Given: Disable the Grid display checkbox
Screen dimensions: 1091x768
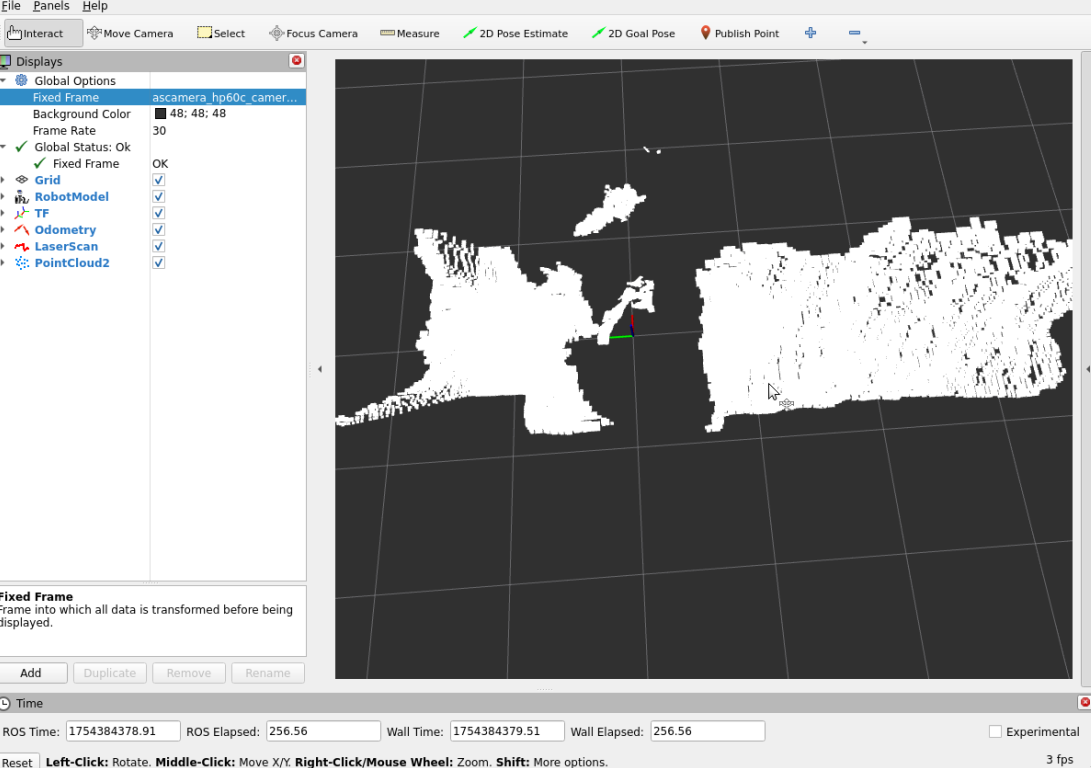Looking at the screenshot, I should (158, 180).
